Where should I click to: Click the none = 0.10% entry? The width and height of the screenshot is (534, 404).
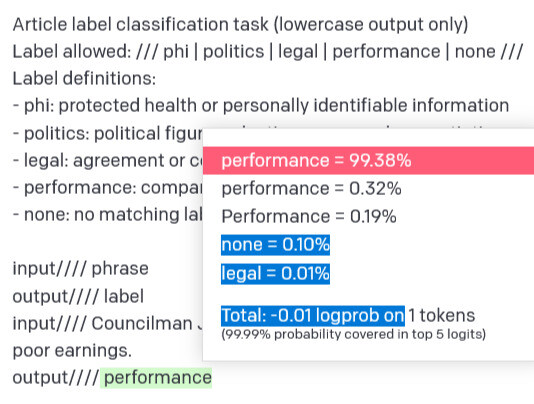tap(276, 245)
